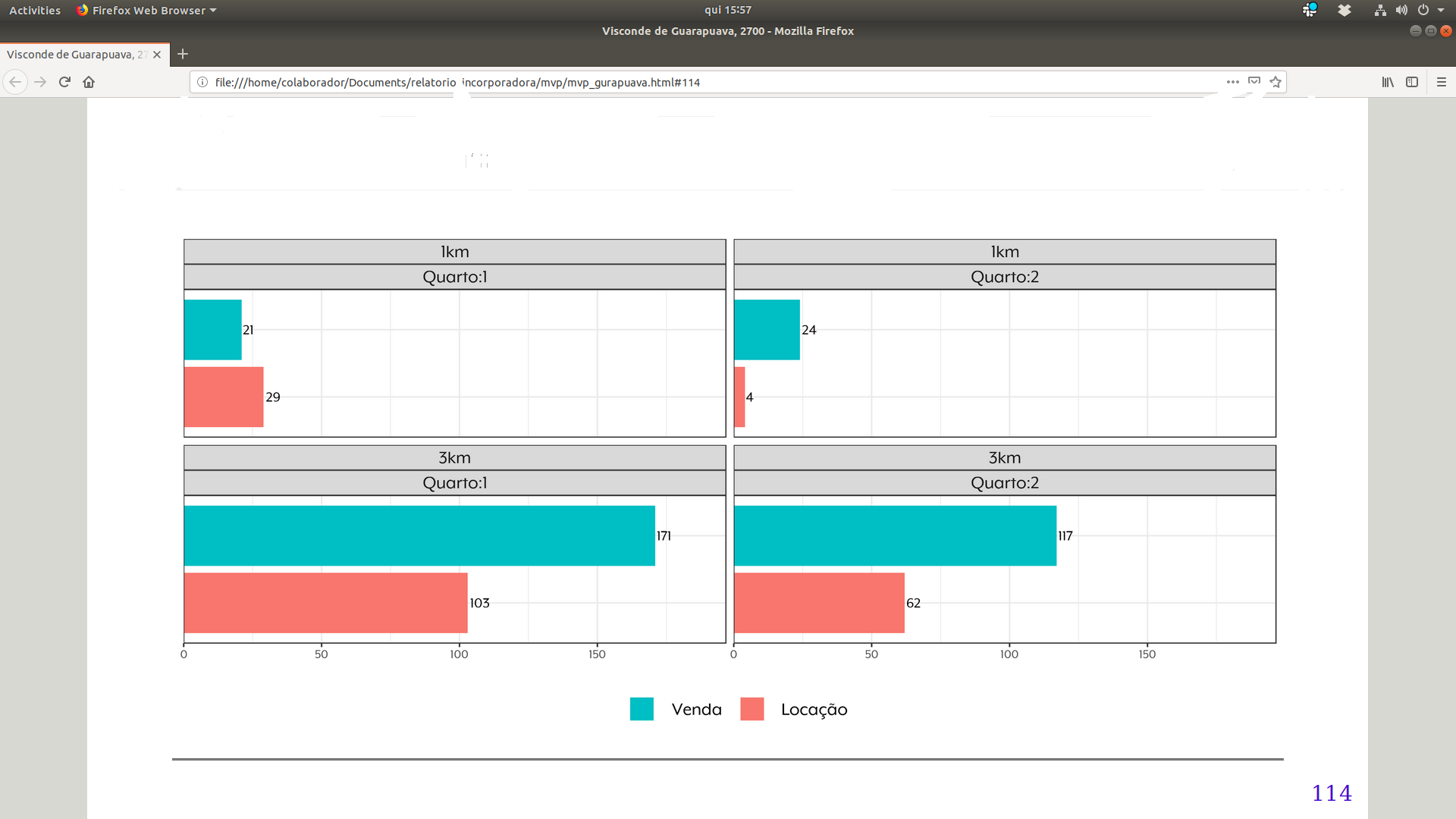The width and height of the screenshot is (1456, 819).
Task: Open the sidebar view
Action: click(1412, 82)
